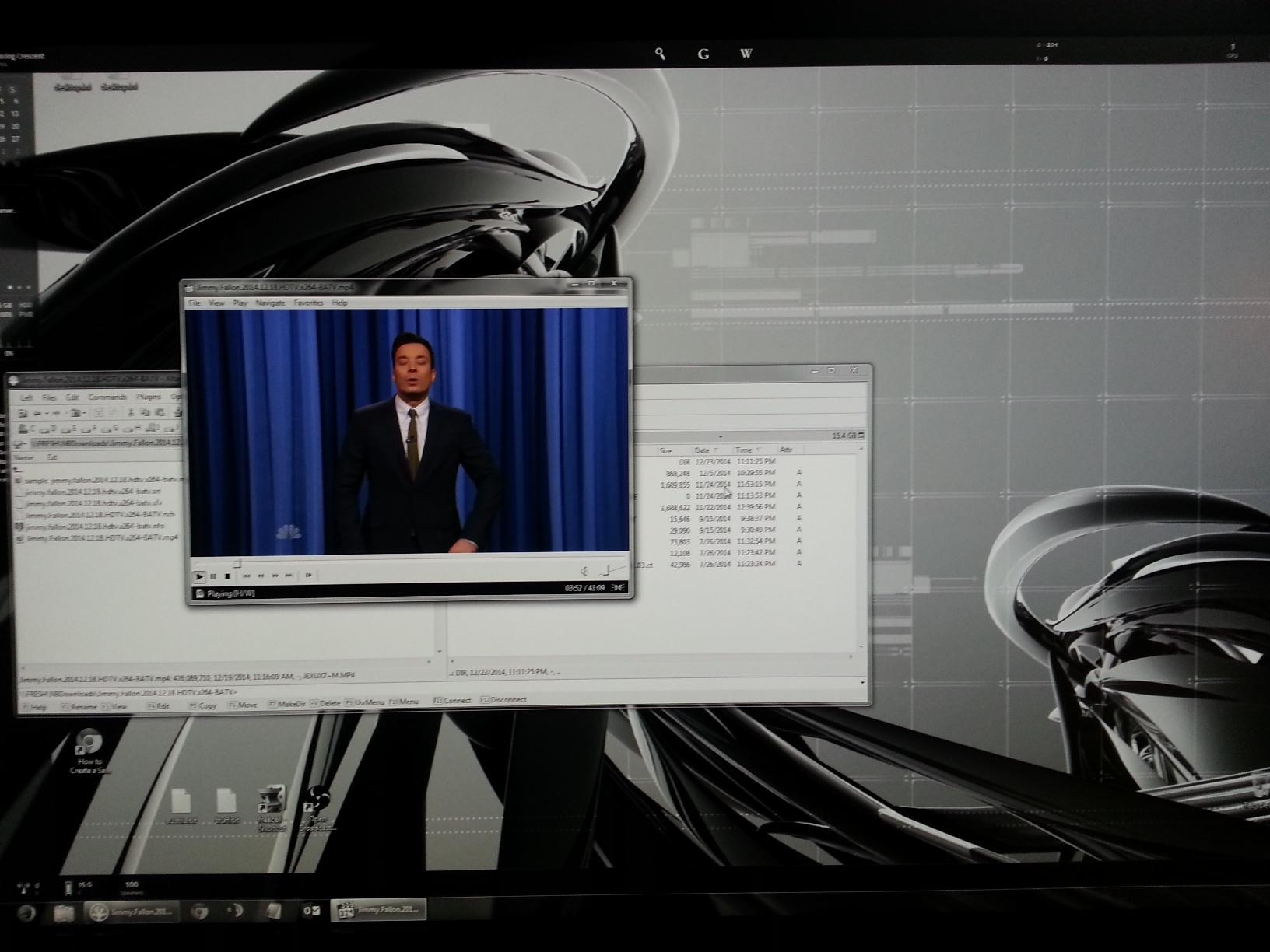Click the Rewind (decrease speed) button
This screenshot has height=952, width=1270.
coord(261,576)
